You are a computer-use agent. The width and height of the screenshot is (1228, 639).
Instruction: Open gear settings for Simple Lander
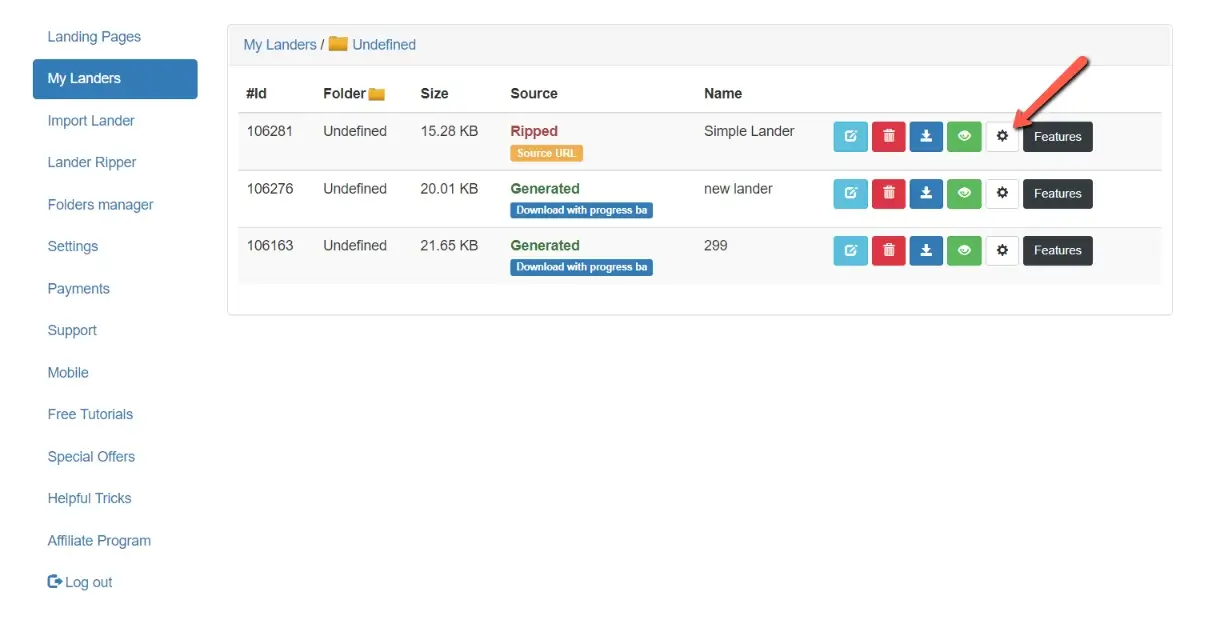point(1002,137)
